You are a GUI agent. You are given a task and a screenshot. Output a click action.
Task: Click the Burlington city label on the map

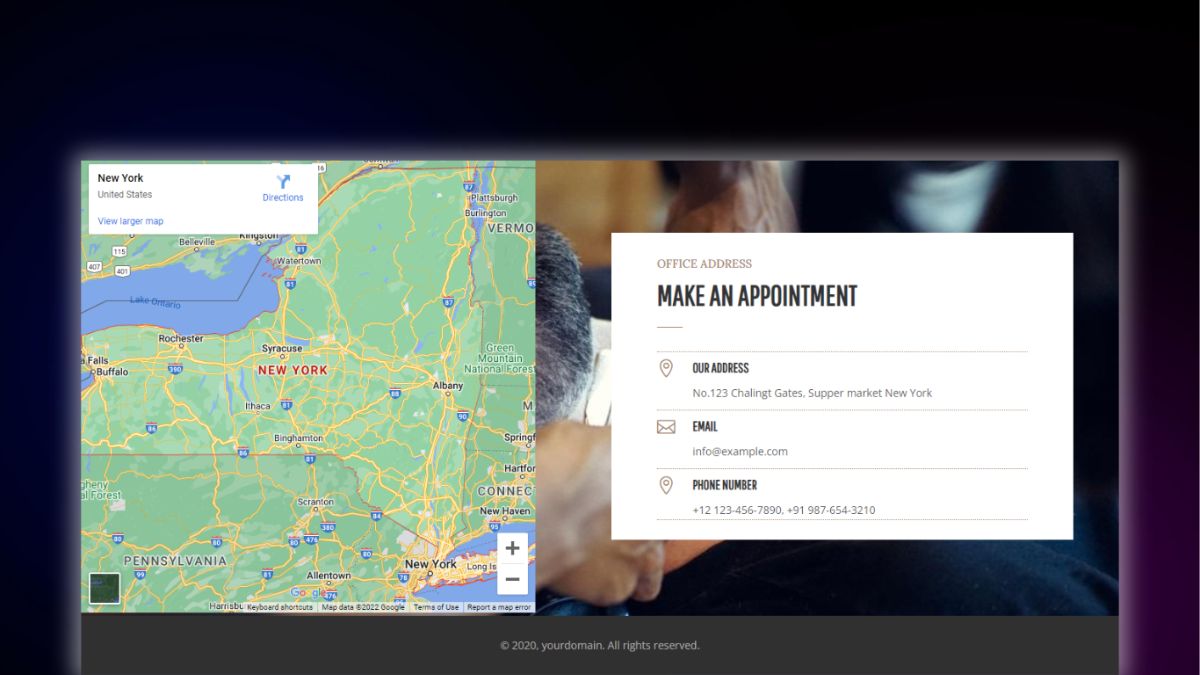[486, 213]
